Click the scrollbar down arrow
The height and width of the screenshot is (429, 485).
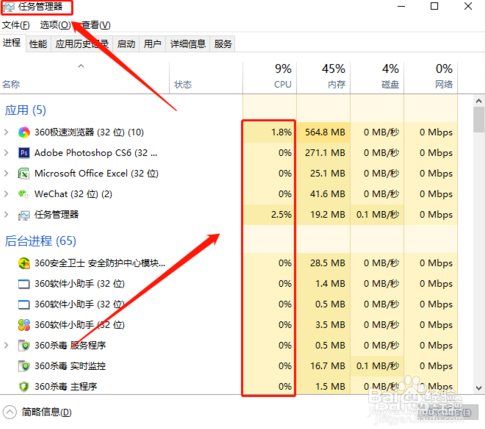point(479,388)
